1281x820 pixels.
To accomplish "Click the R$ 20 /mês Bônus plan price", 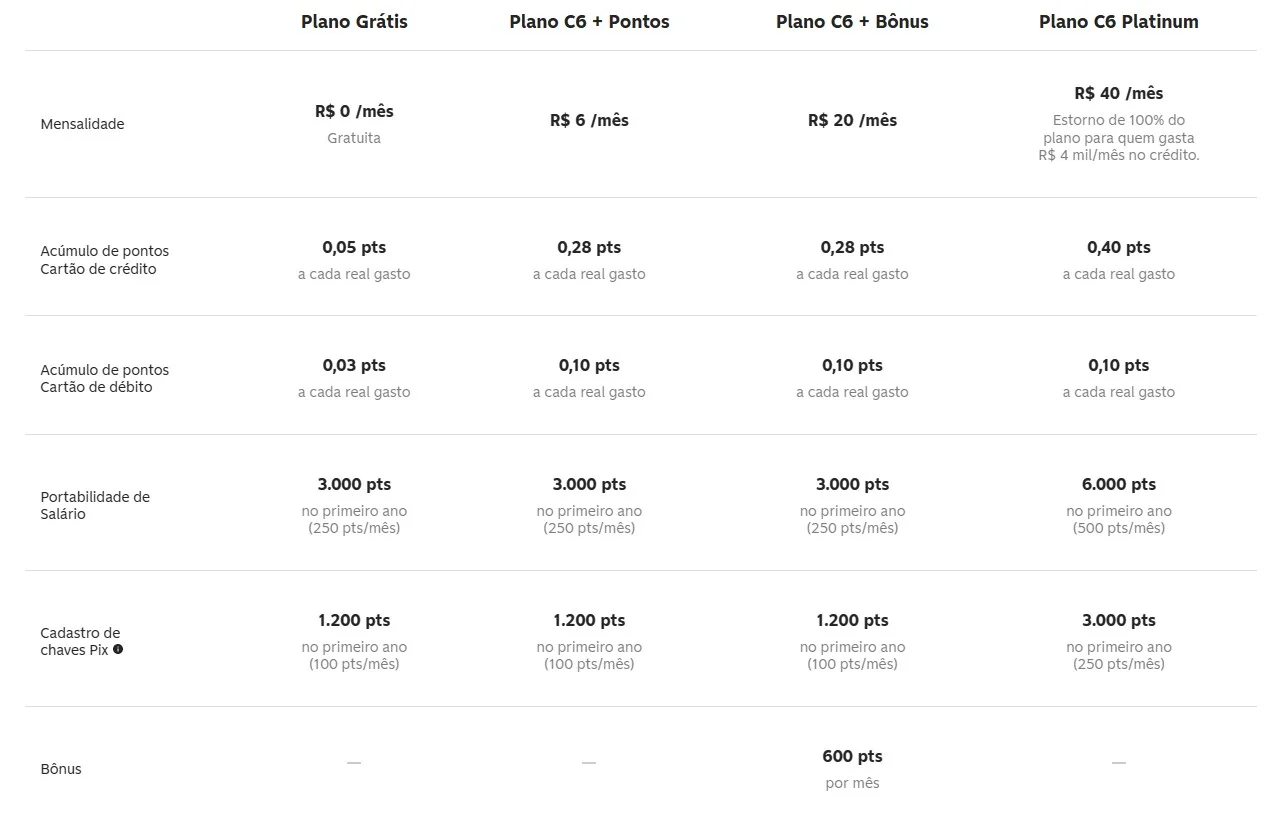I will click(x=852, y=120).
